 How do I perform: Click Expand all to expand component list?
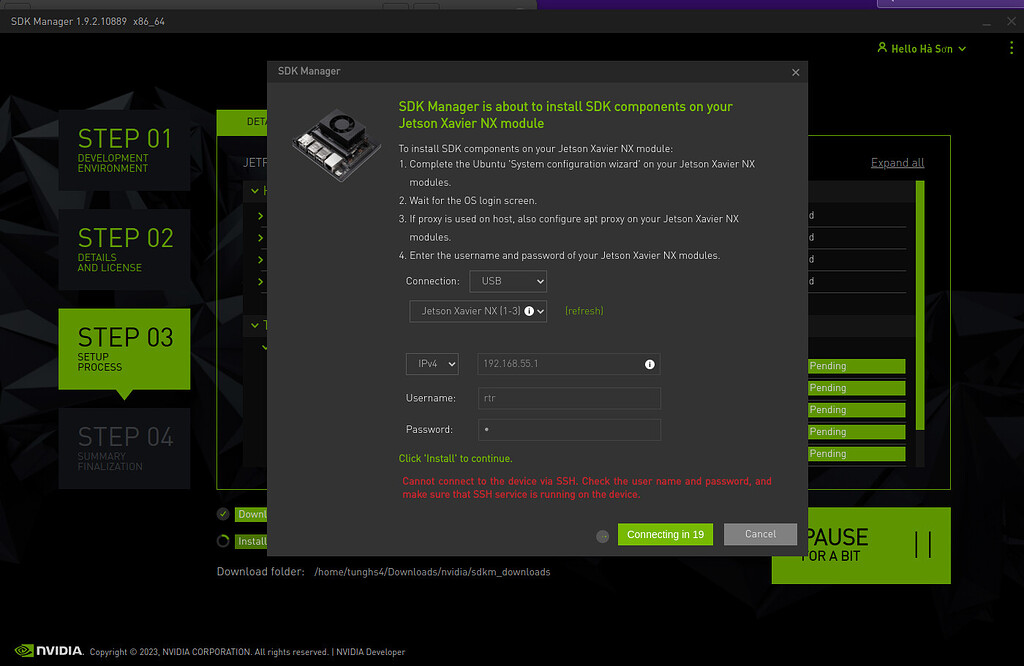click(x=897, y=162)
